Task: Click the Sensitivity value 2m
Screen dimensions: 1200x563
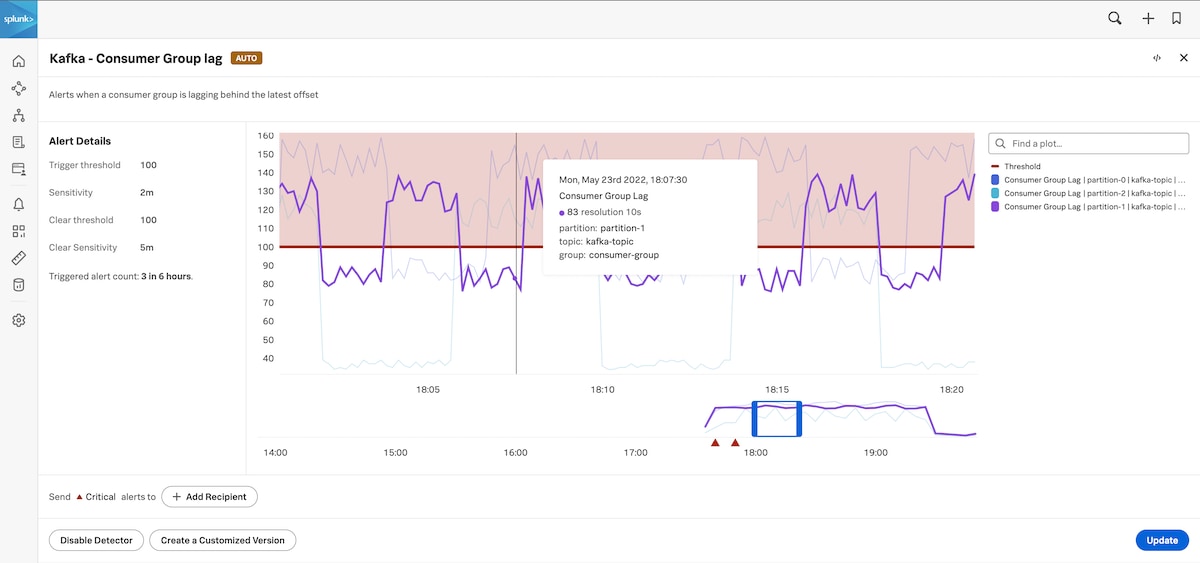Action: click(x=146, y=192)
